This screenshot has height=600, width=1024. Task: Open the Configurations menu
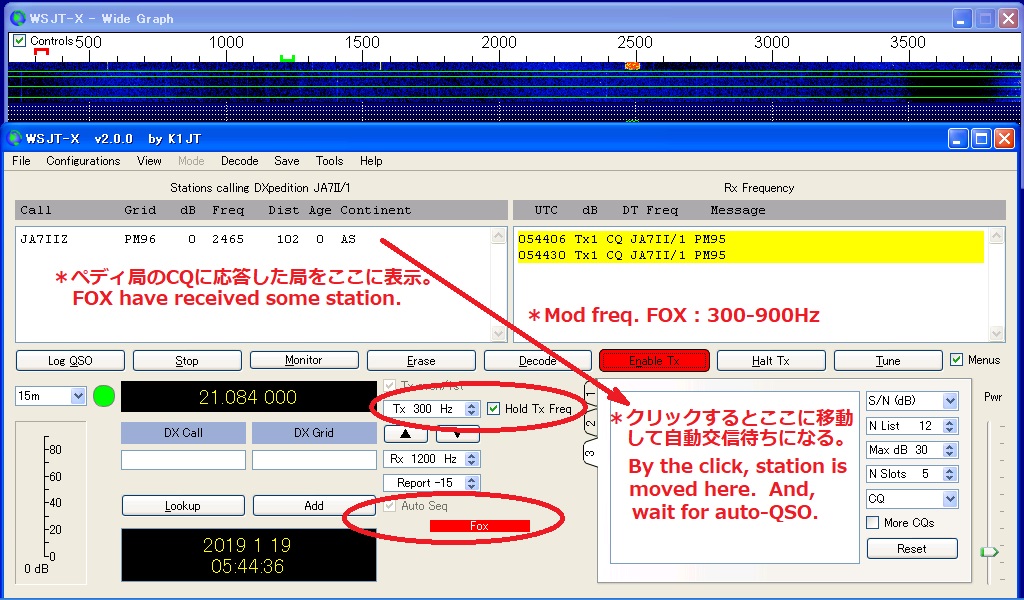[83, 161]
